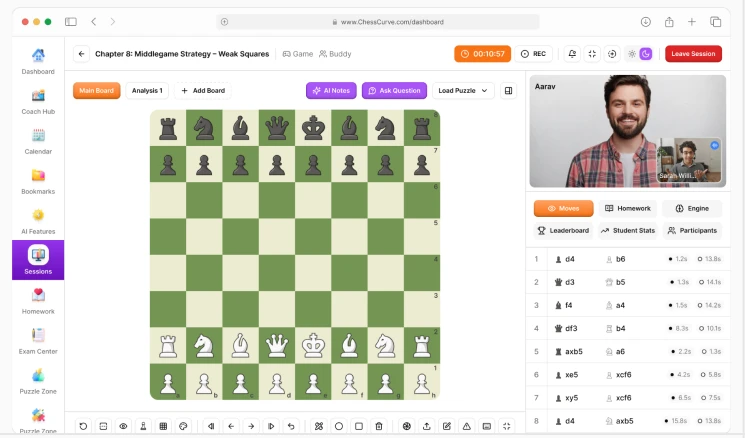Open the Student Stats tab
This screenshot has height=438, width=745.
(628, 230)
